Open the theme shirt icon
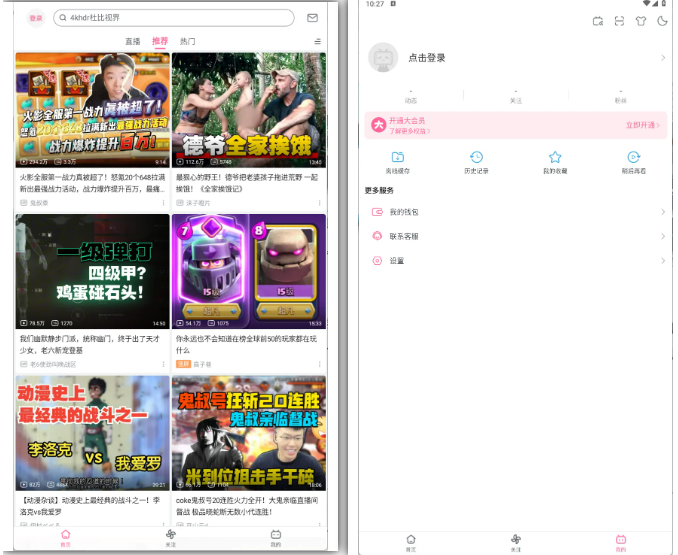The width and height of the screenshot is (678, 555). pos(641,20)
